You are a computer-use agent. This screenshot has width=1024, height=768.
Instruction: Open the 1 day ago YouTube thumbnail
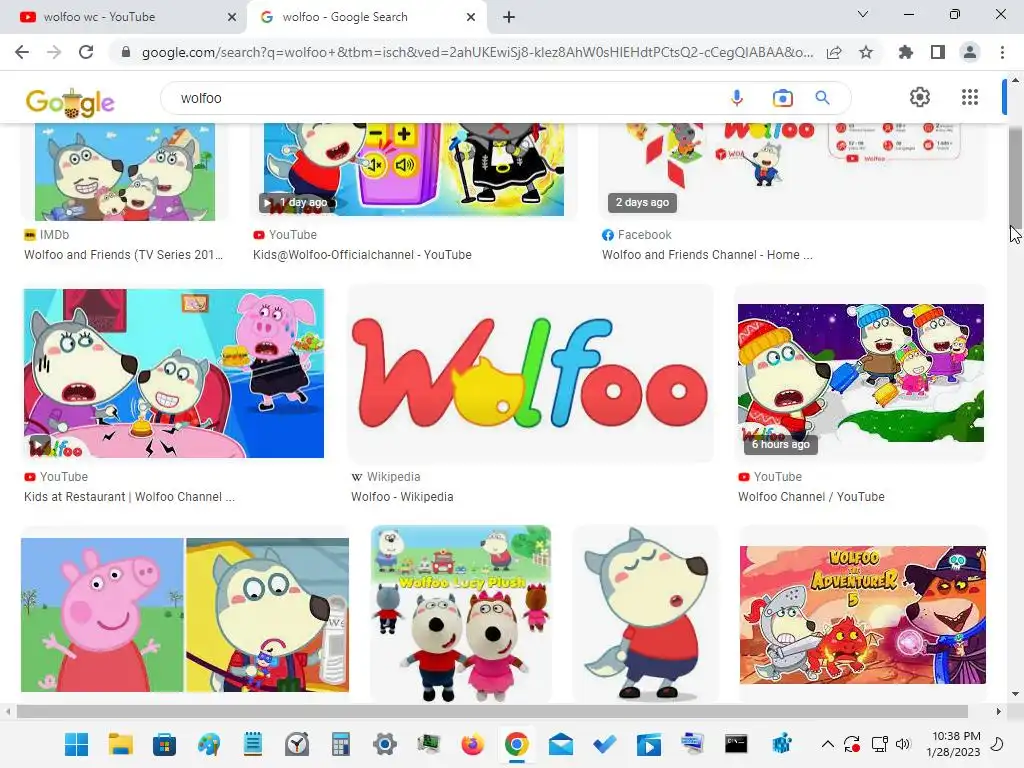point(414,169)
